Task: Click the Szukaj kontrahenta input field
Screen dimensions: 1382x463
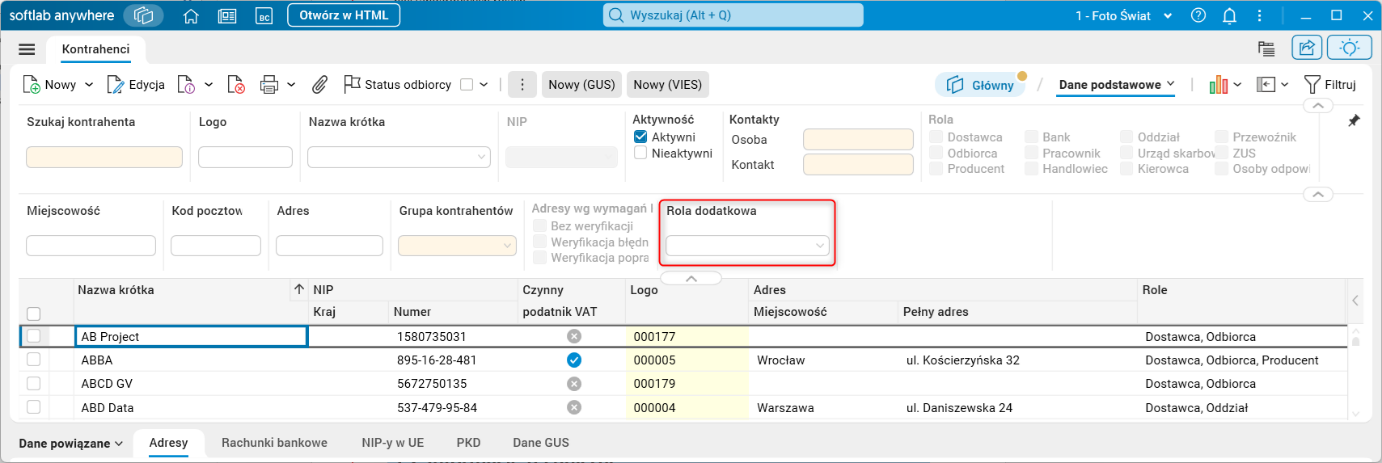Action: [104, 157]
